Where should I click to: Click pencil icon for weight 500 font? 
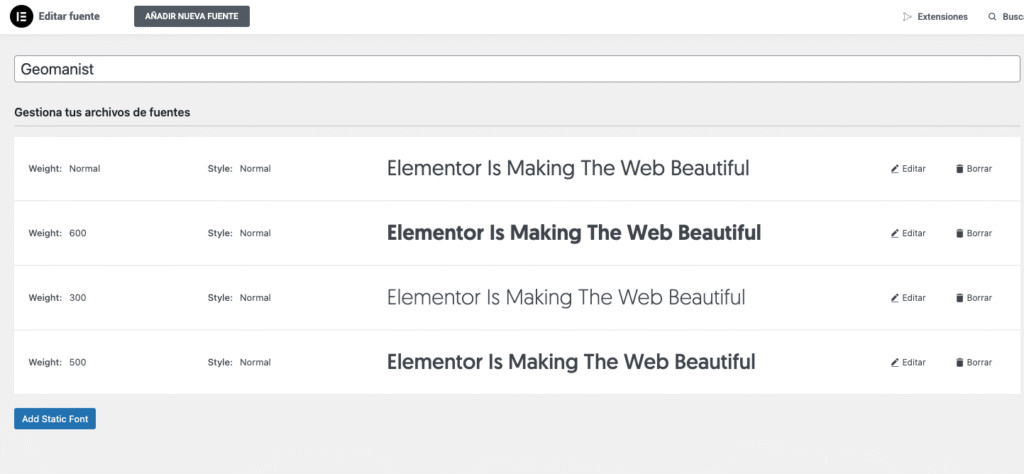[895, 362]
